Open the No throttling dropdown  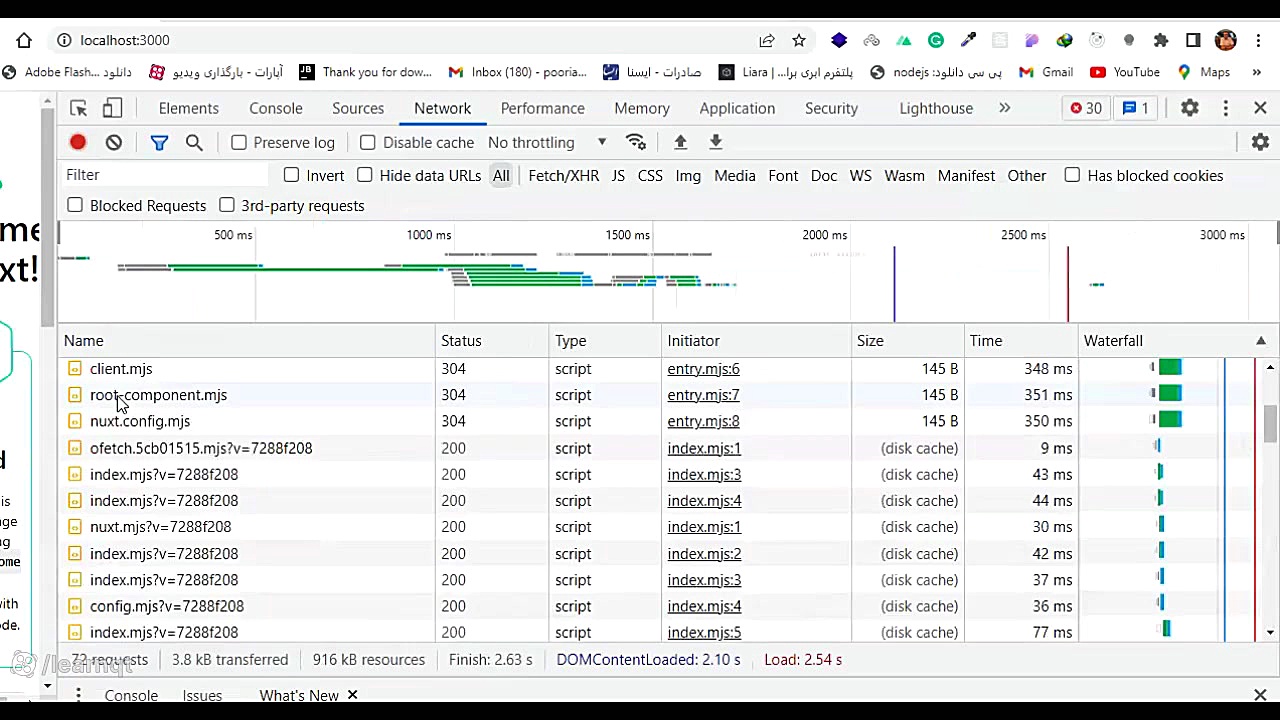tap(546, 142)
